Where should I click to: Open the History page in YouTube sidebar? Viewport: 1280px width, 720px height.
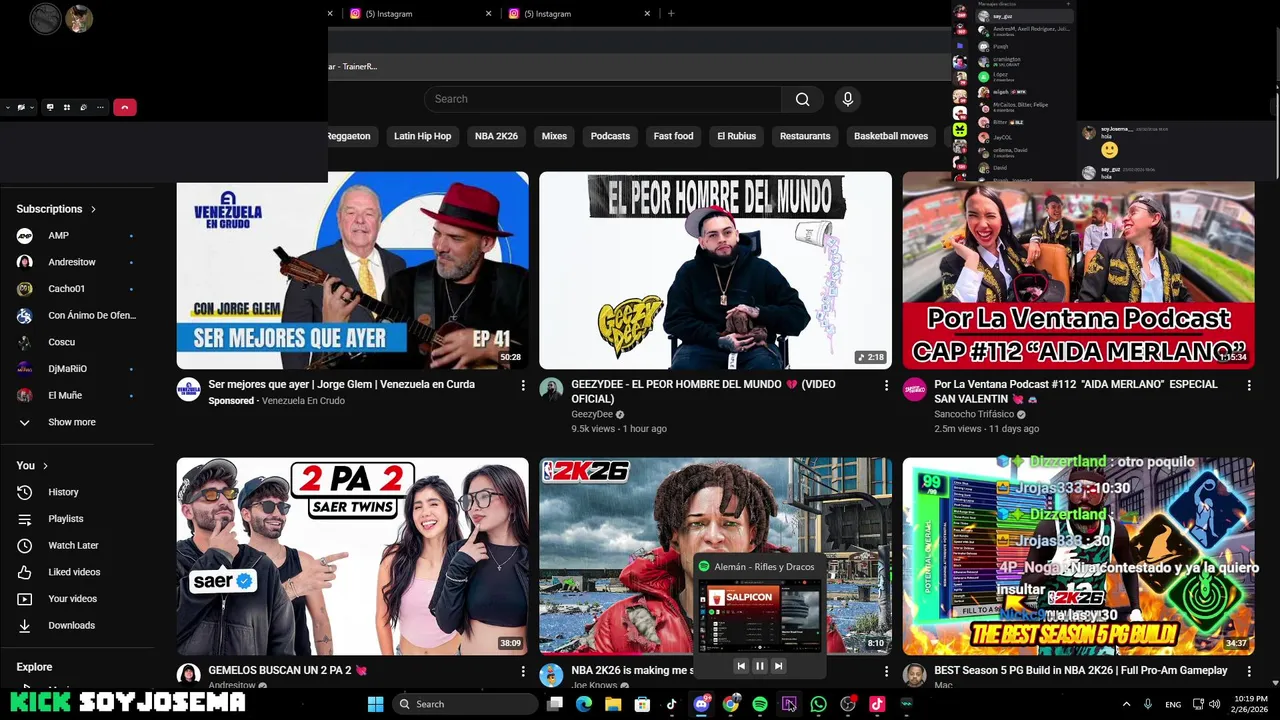pos(63,492)
